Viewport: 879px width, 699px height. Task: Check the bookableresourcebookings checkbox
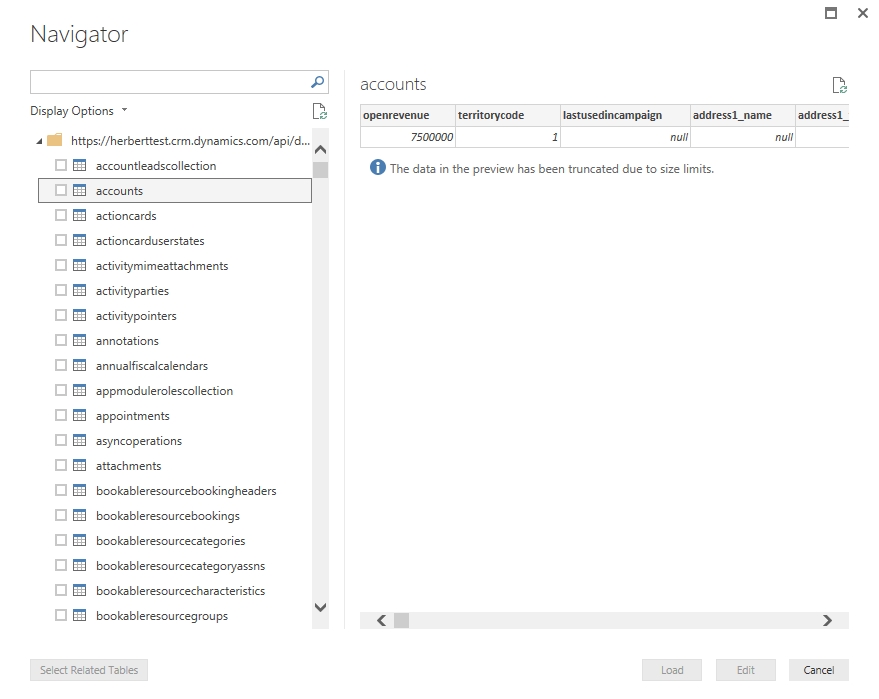[61, 515]
